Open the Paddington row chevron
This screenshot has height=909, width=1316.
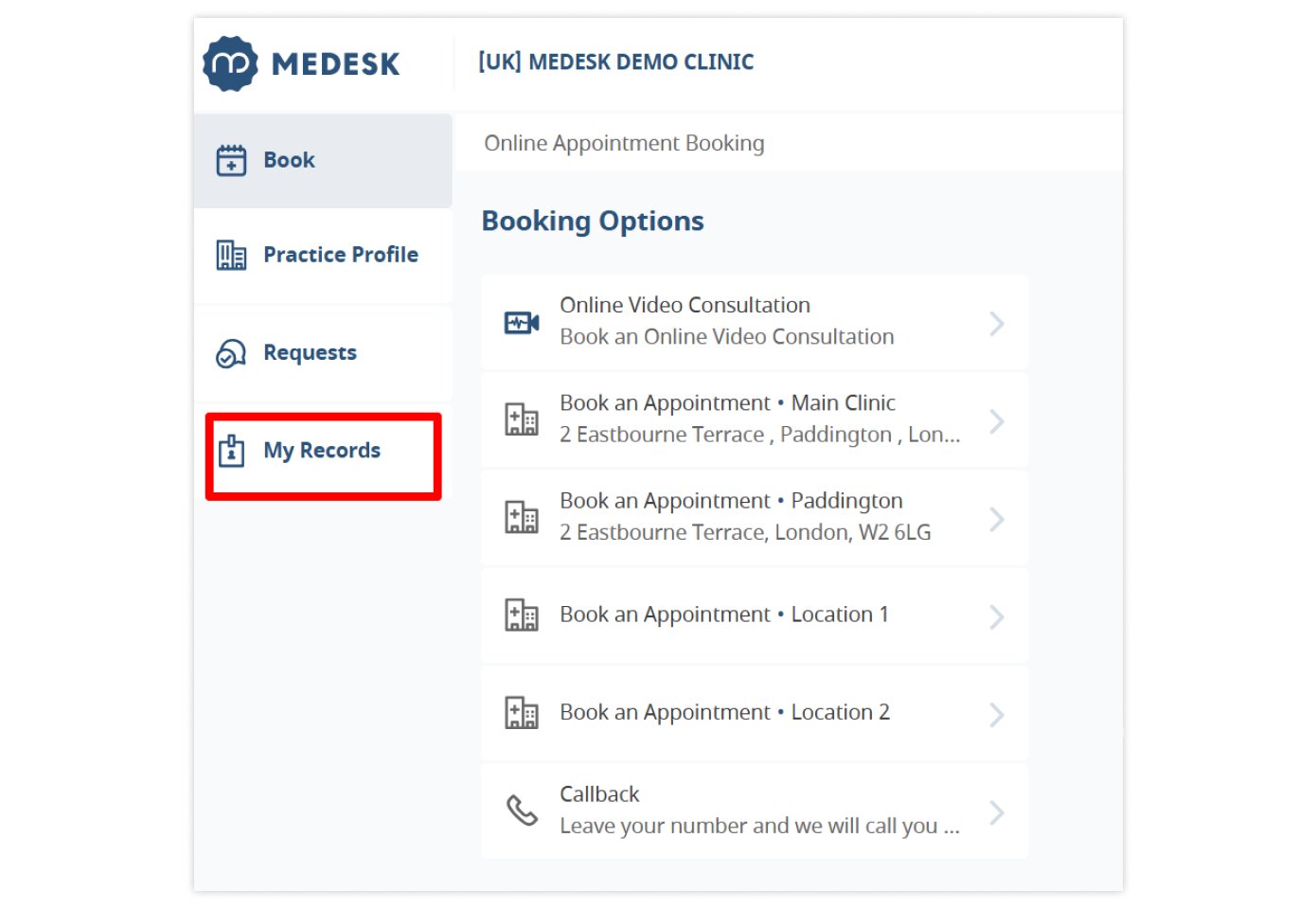point(997,519)
